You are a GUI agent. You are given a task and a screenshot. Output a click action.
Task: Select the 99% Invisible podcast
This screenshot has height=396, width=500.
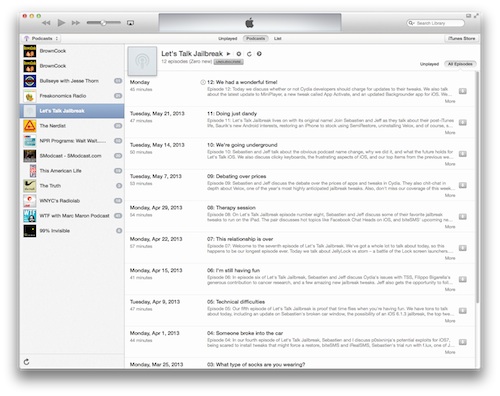72,231
